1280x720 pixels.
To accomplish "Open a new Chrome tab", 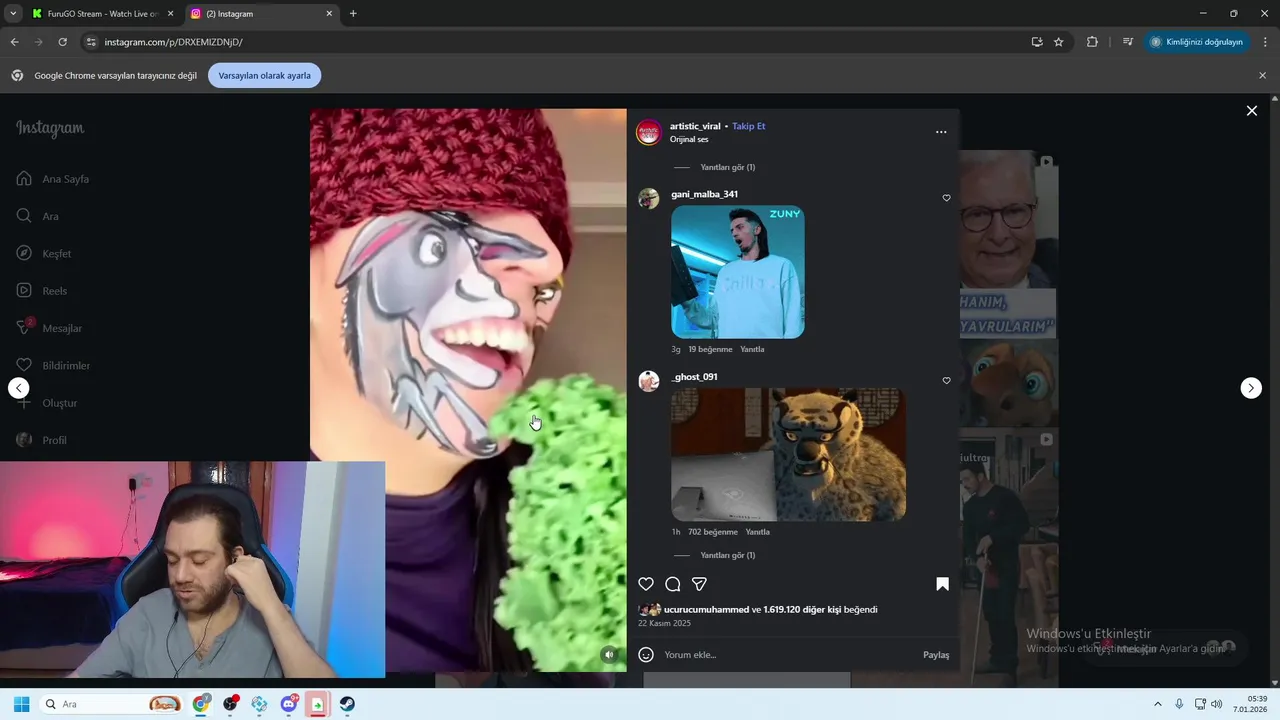I will (x=353, y=14).
